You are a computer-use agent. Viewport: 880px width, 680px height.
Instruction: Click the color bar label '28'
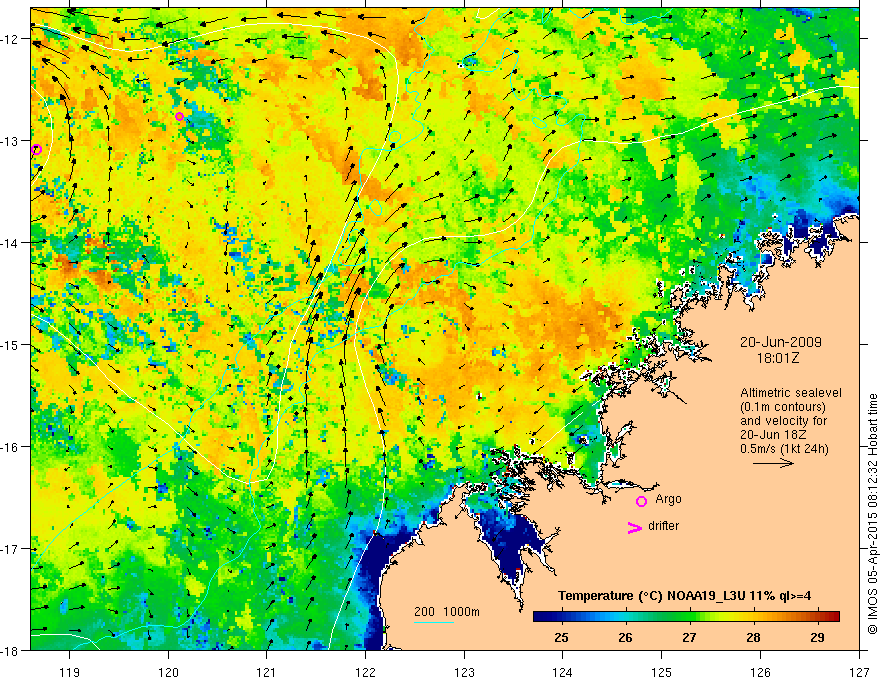pyautogui.click(x=753, y=637)
